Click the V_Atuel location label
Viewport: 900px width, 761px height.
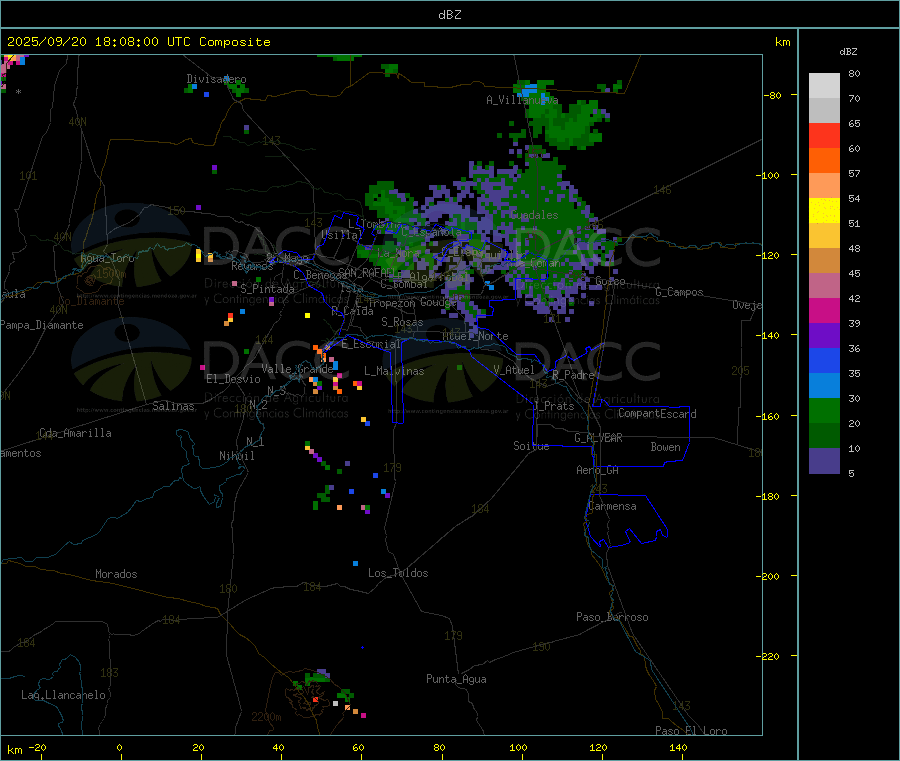coord(514,370)
